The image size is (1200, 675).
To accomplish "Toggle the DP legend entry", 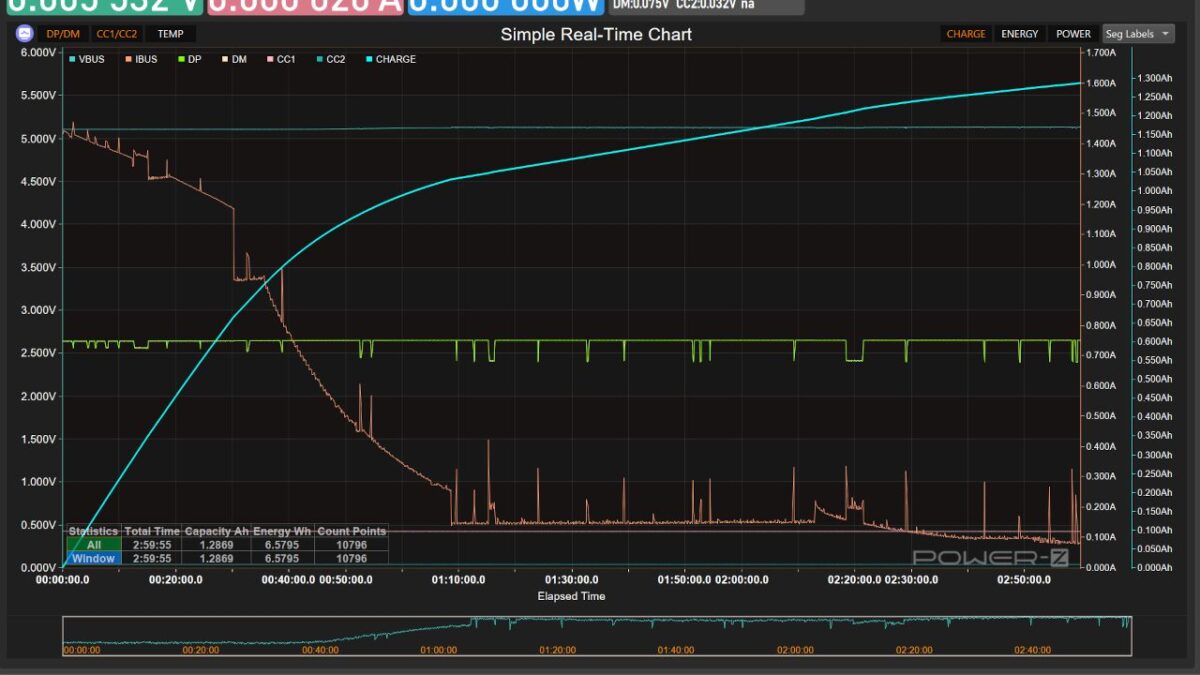I will coord(189,59).
